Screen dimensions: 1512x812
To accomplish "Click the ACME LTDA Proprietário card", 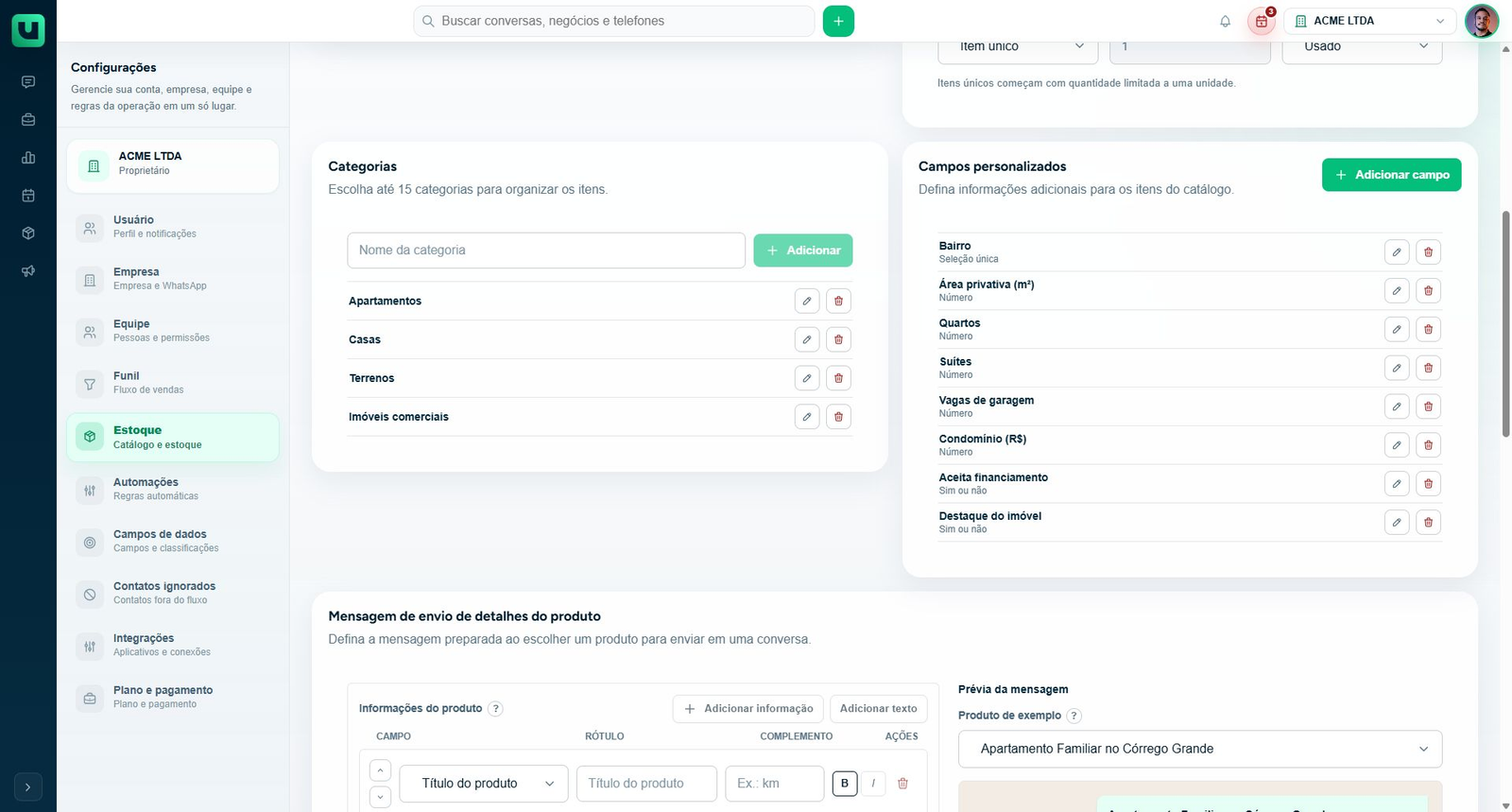I will point(173,165).
